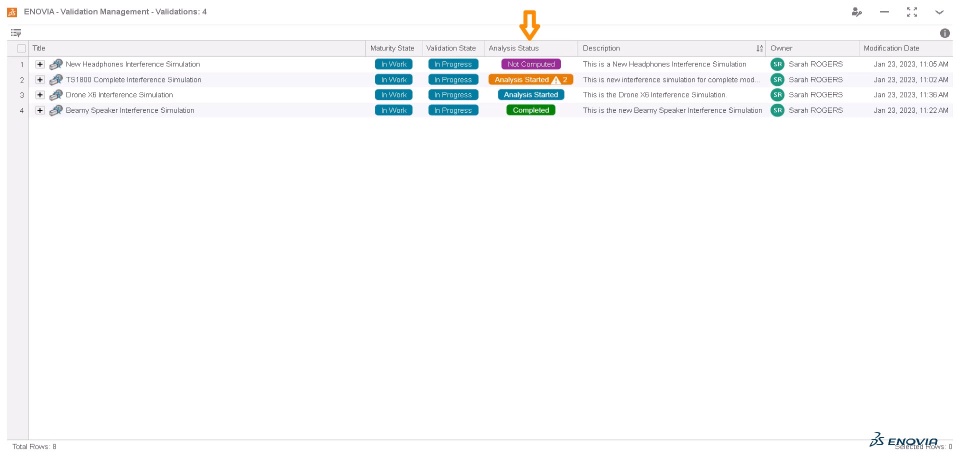Click the Description column sort icon
The image size is (960, 459).
pos(759,48)
